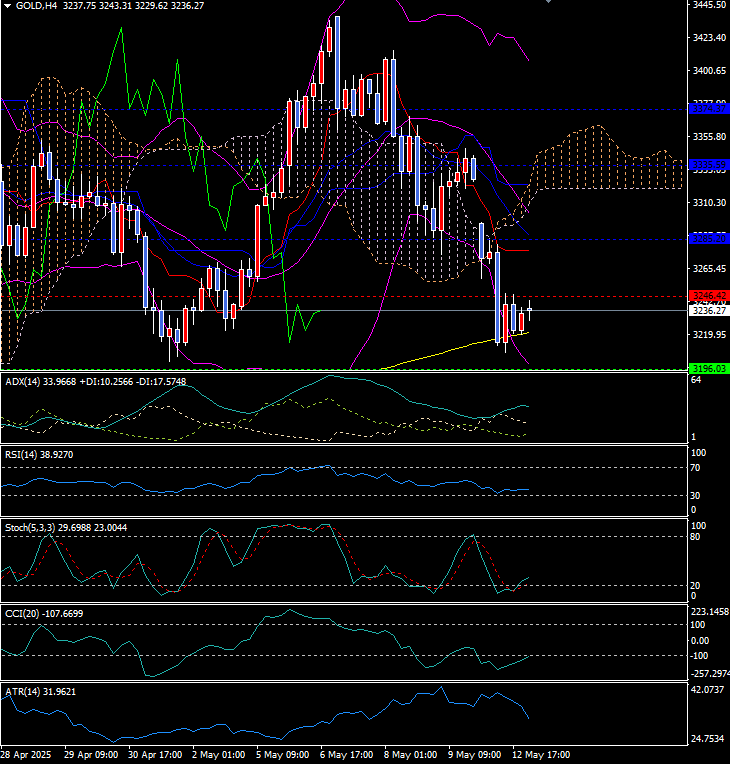Click the 42.0737 value on ATR scale
Image resolution: width=730 pixels, height=764 pixels.
pyautogui.click(x=708, y=690)
